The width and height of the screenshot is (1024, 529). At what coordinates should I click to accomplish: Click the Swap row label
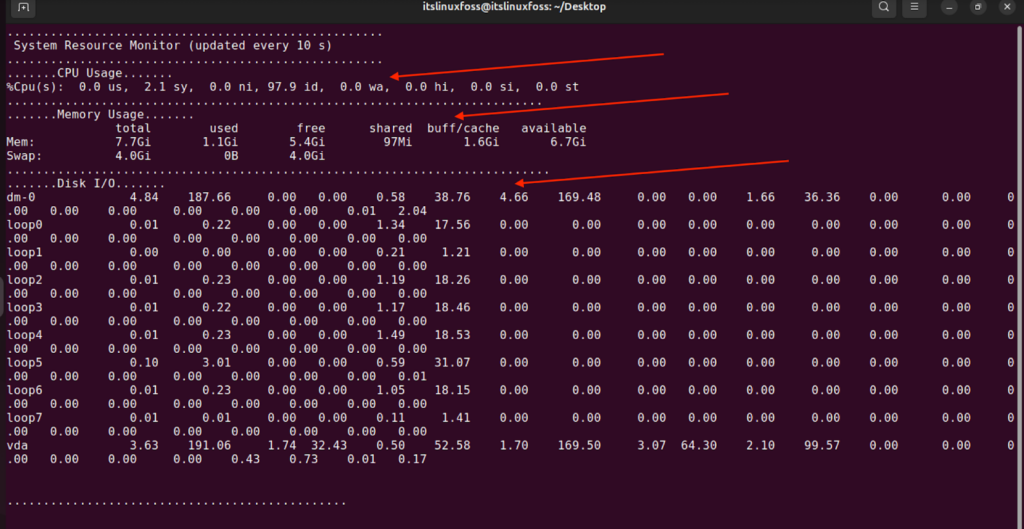(24, 156)
